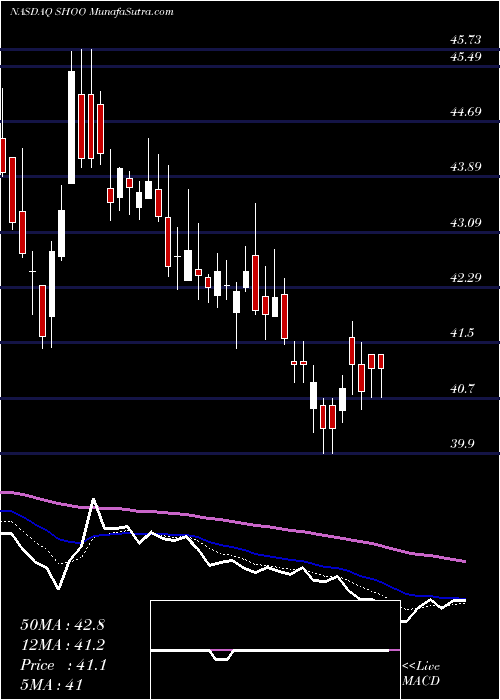Viewport: 500px width, 700px height.
Task: Select the 41.5 price level label
Action: [462, 333]
